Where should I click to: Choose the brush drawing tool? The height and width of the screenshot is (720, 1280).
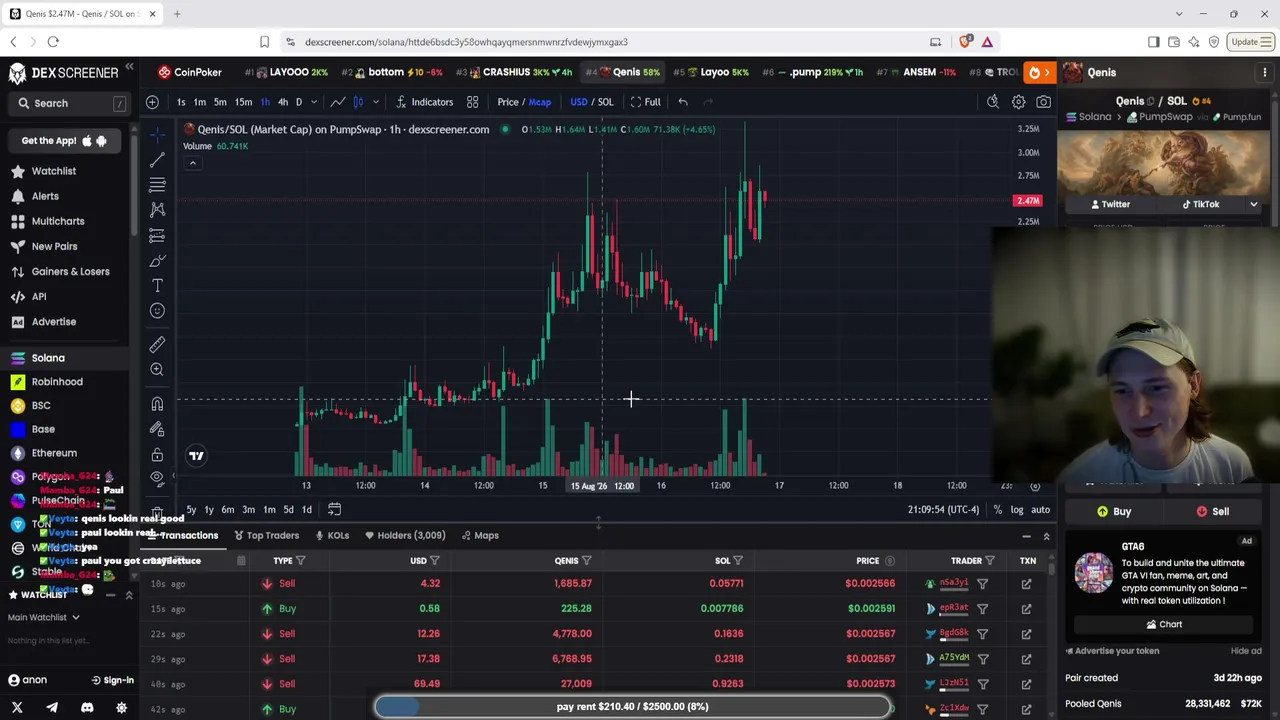pos(157,261)
